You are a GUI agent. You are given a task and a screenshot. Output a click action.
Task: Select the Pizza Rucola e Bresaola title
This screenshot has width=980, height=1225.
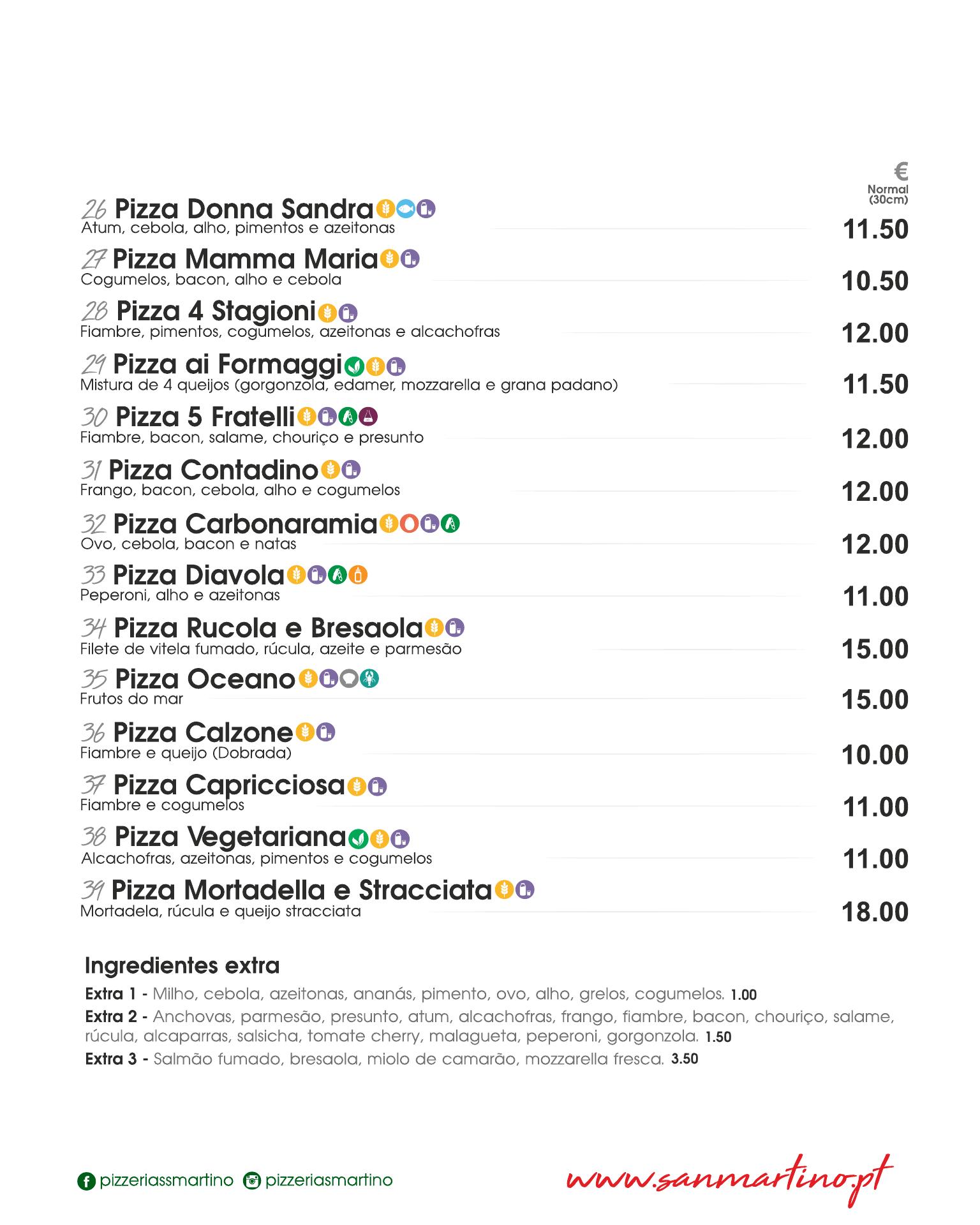pos(269,628)
